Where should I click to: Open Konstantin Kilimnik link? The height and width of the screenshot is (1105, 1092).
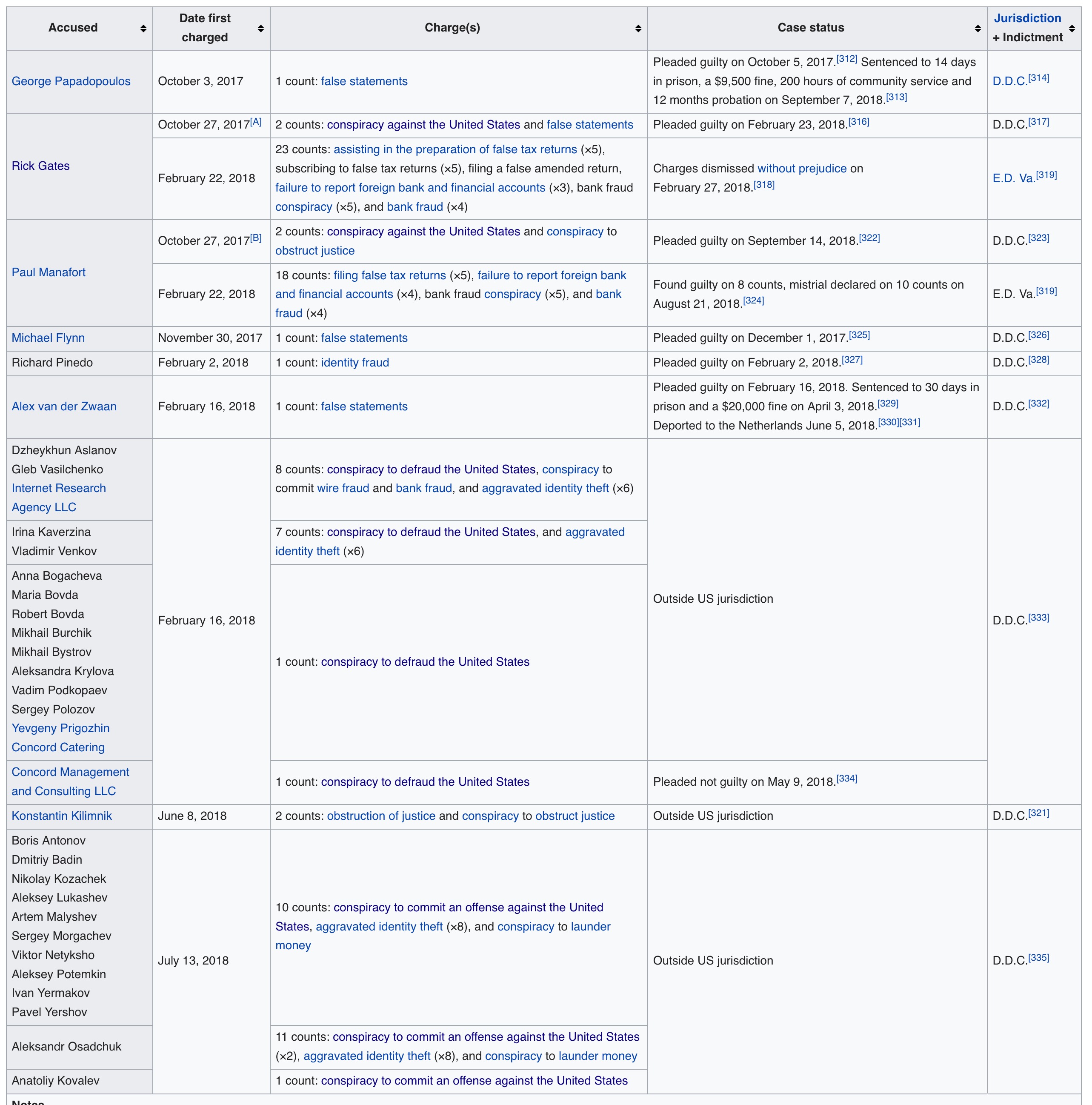point(62,816)
